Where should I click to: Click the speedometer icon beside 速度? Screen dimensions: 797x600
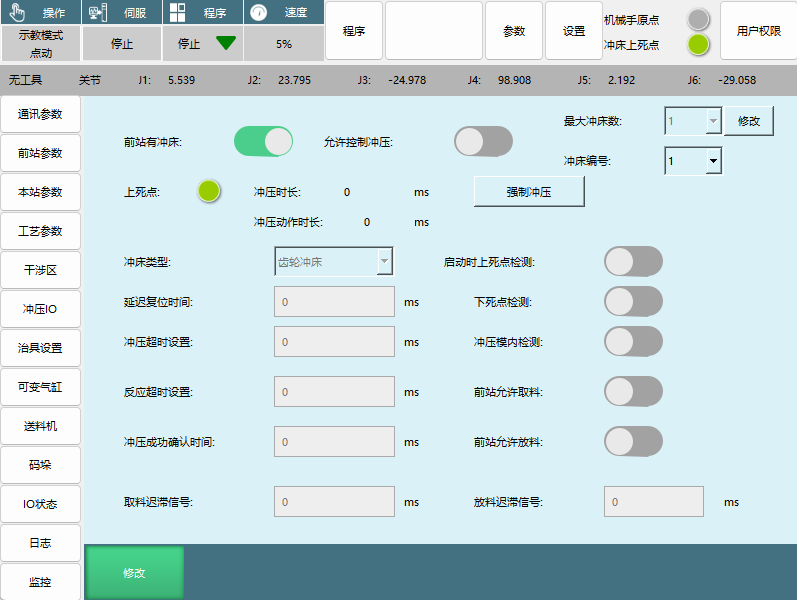[x=259, y=13]
